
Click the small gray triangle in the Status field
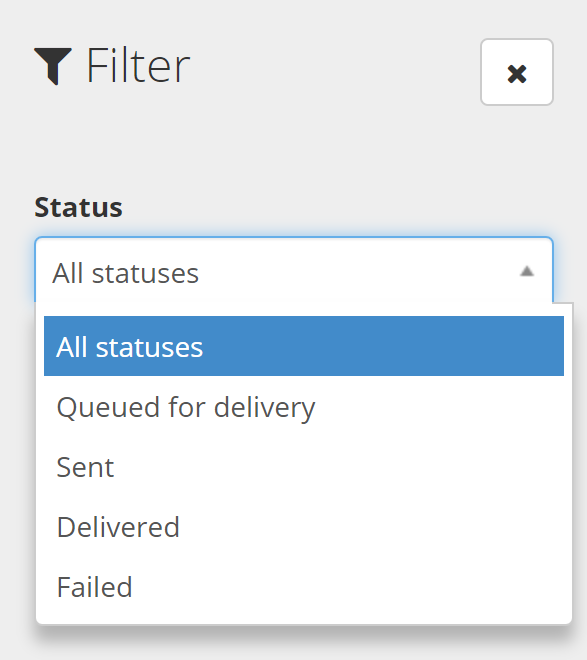click(x=527, y=271)
